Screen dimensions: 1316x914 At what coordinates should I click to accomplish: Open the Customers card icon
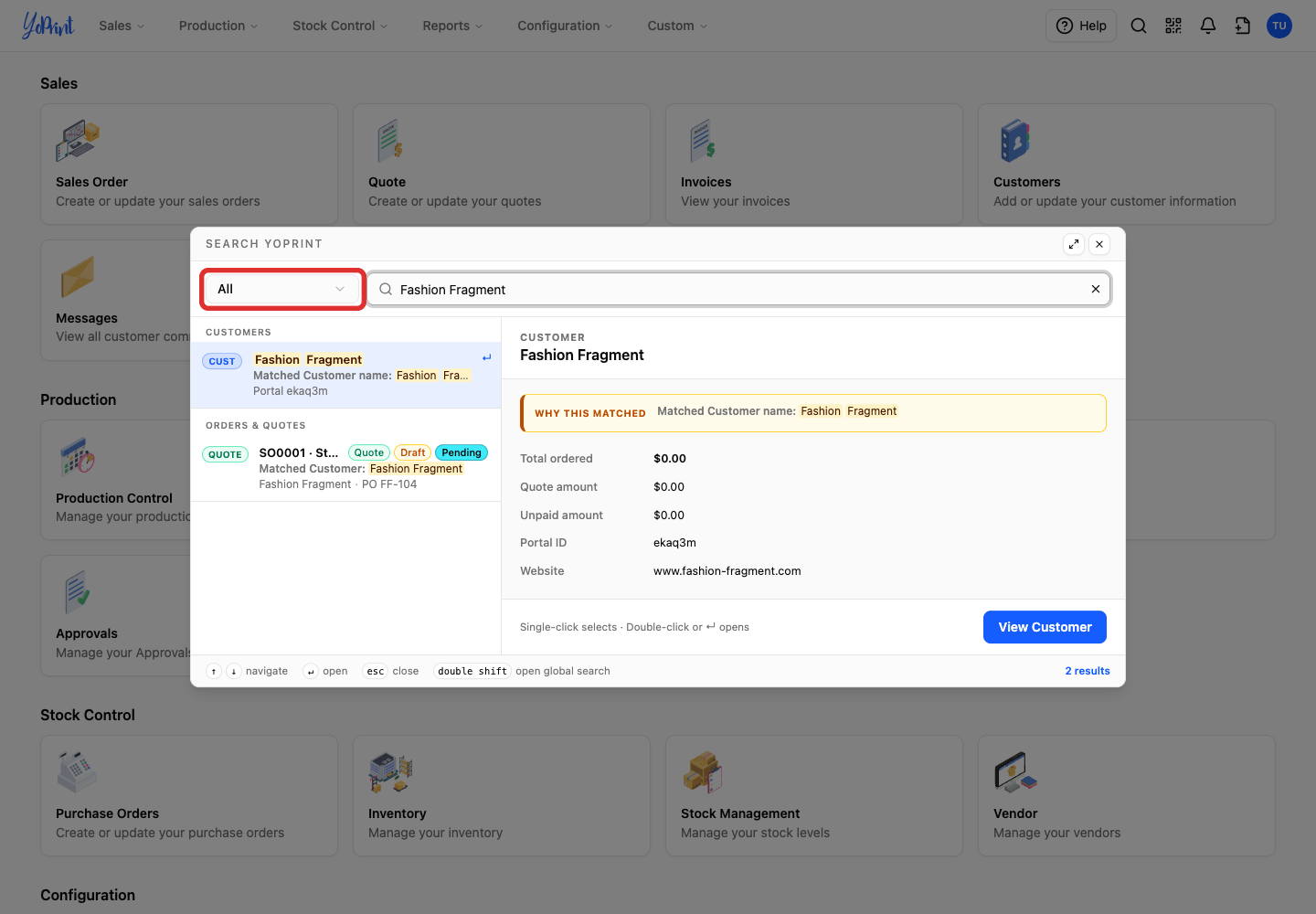[1014, 142]
